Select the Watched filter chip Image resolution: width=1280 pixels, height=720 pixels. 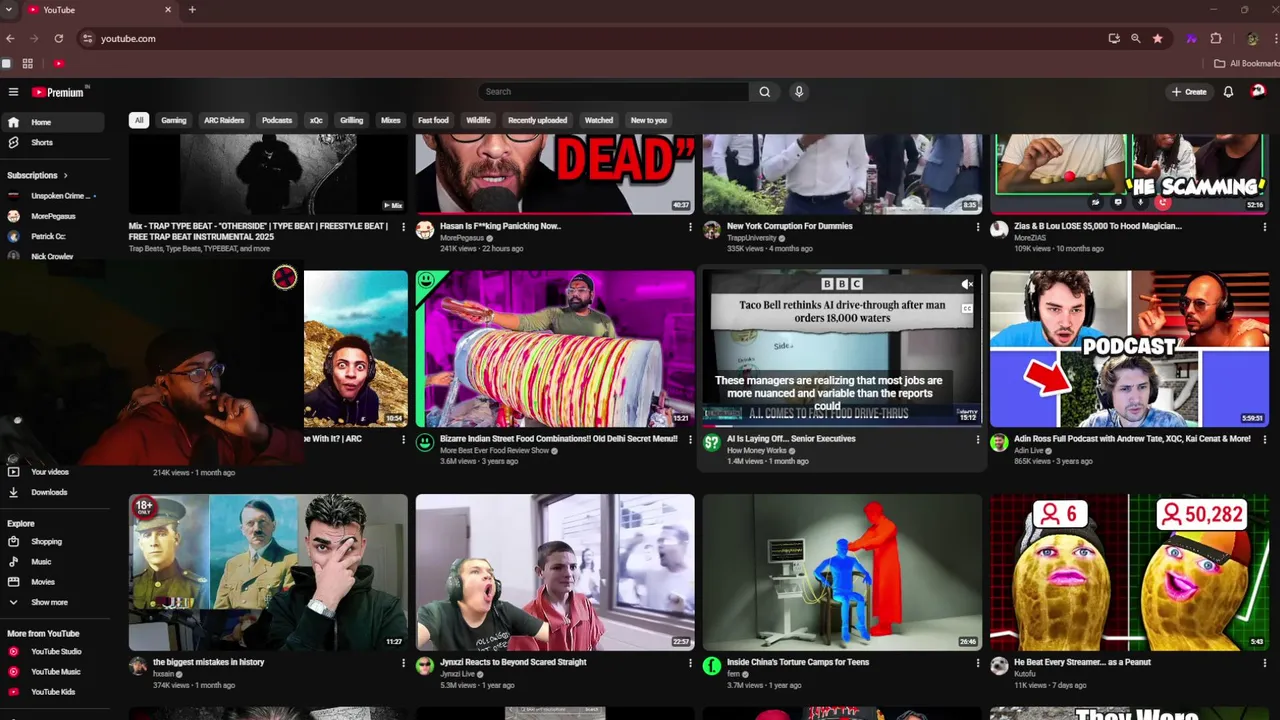coord(599,120)
